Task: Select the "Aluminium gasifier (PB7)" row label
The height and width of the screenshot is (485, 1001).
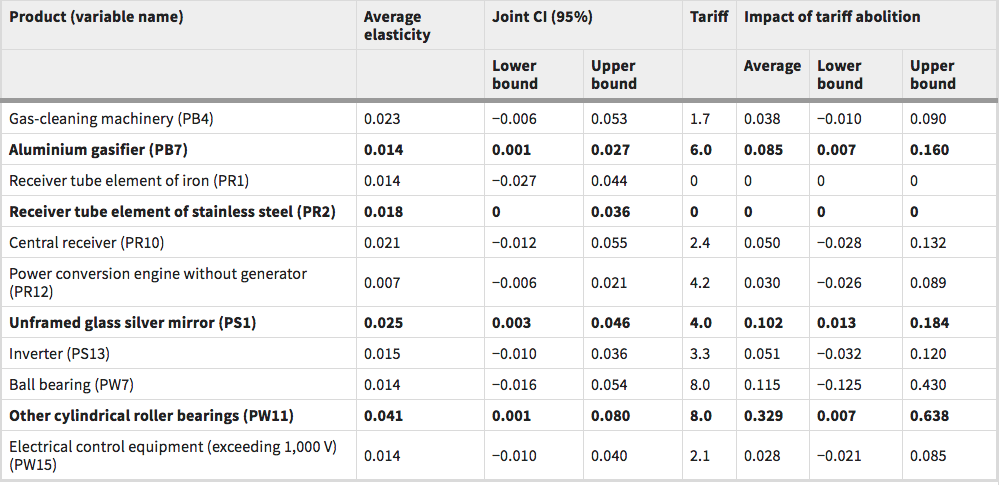Action: (99, 150)
